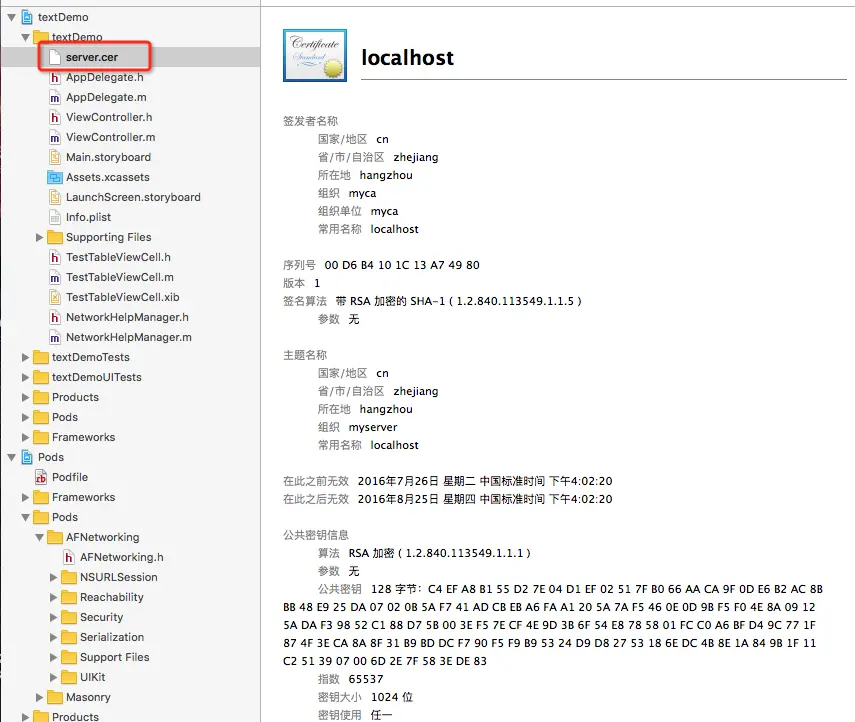
Task: Expand the Masonry group
Action: 39,697
